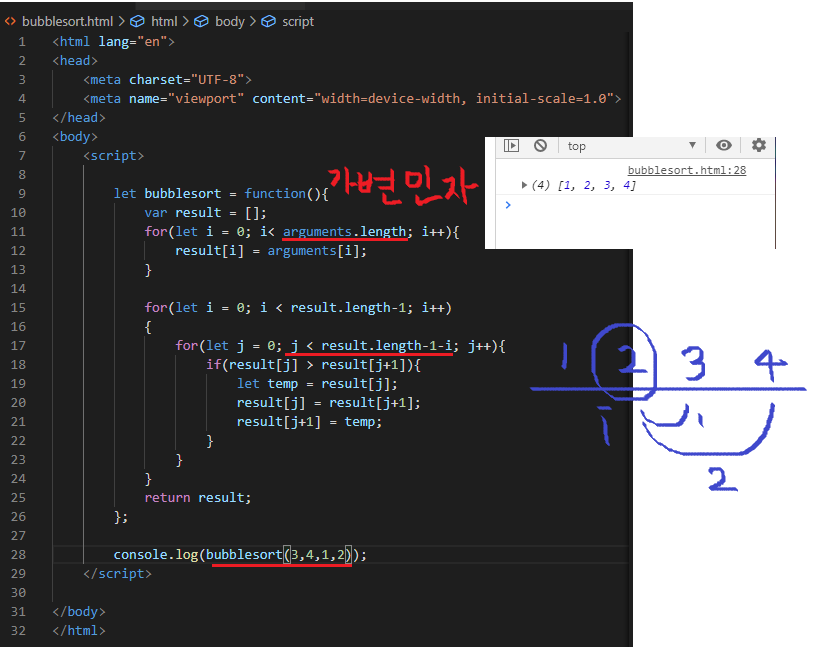
Task: Click the cube icon before html breadcrumb
Action: pos(137,21)
